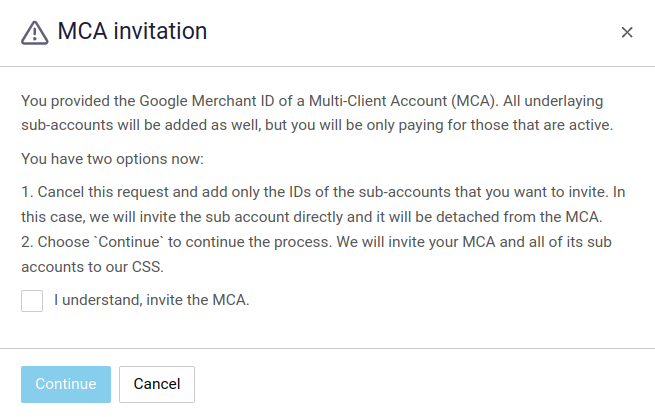Click the 'paying for those that are active' phrase

tap(505, 125)
